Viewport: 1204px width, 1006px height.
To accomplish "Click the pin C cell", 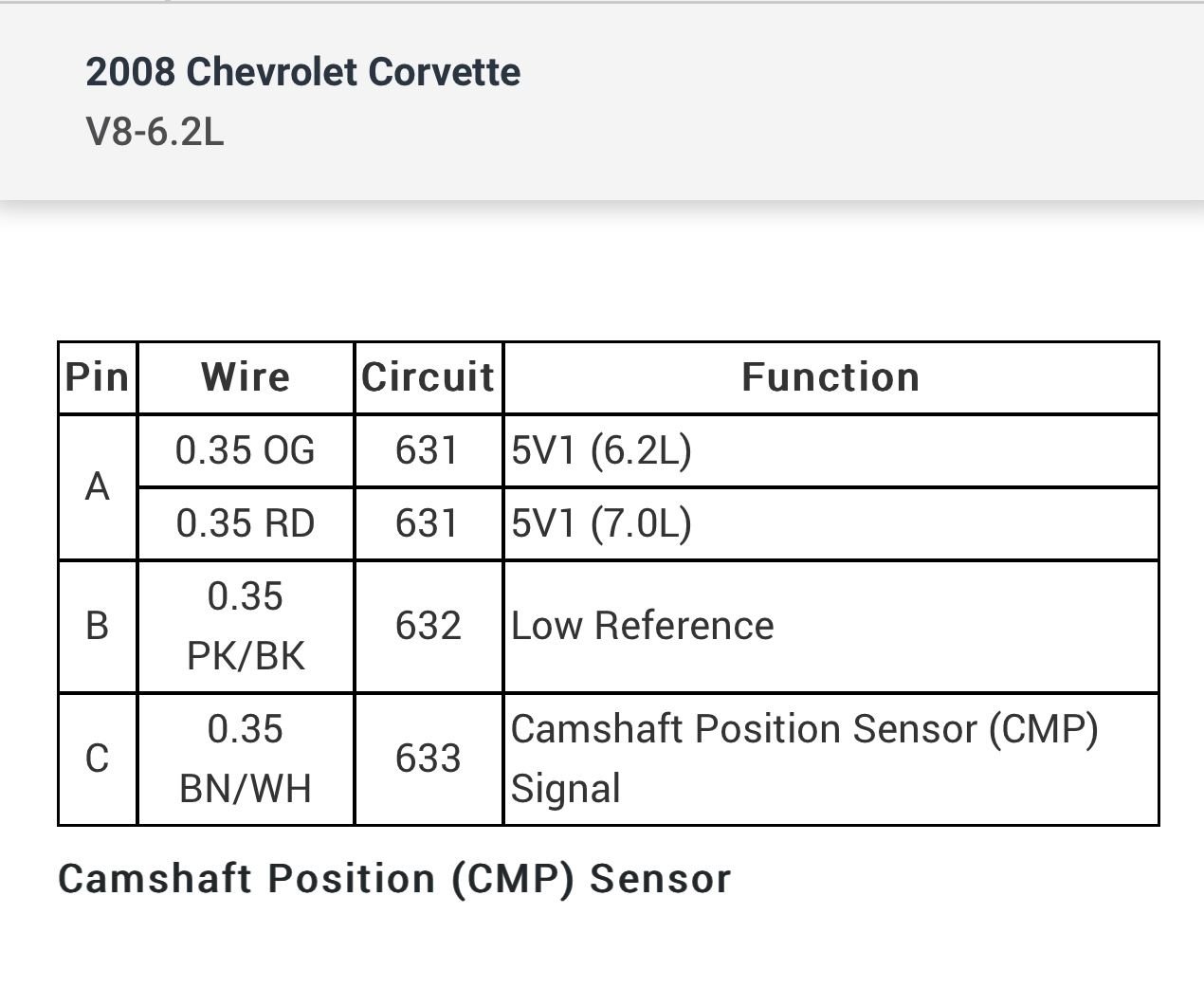I will (x=97, y=759).
